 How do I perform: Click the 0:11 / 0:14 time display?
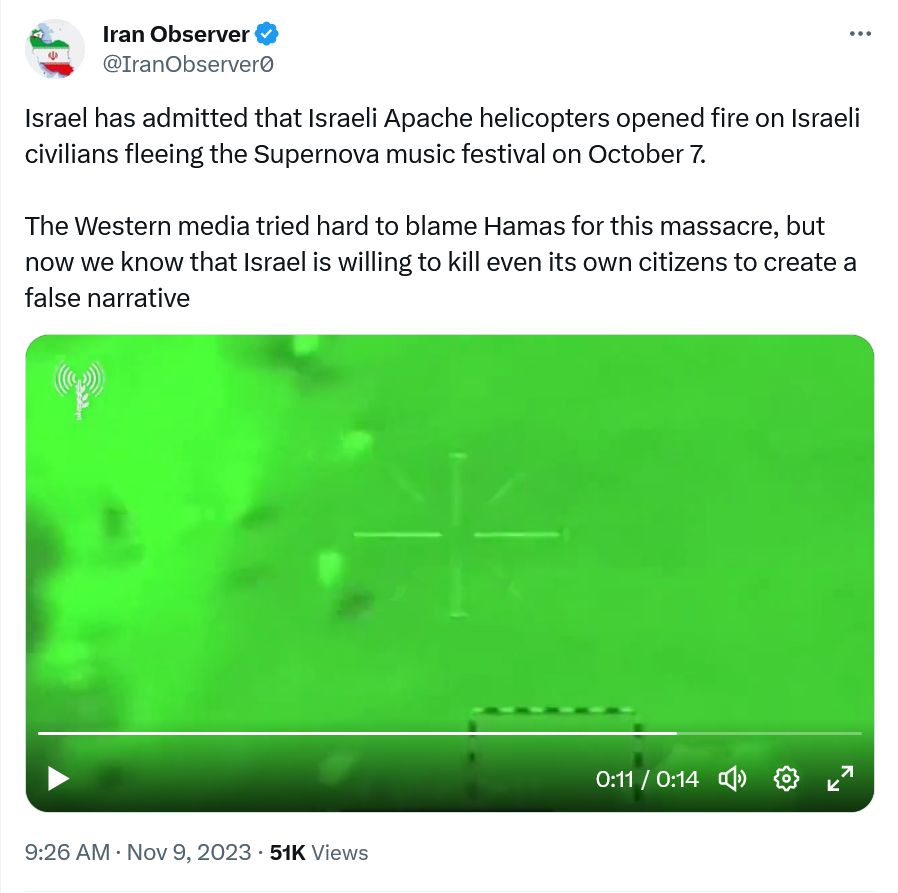click(647, 779)
